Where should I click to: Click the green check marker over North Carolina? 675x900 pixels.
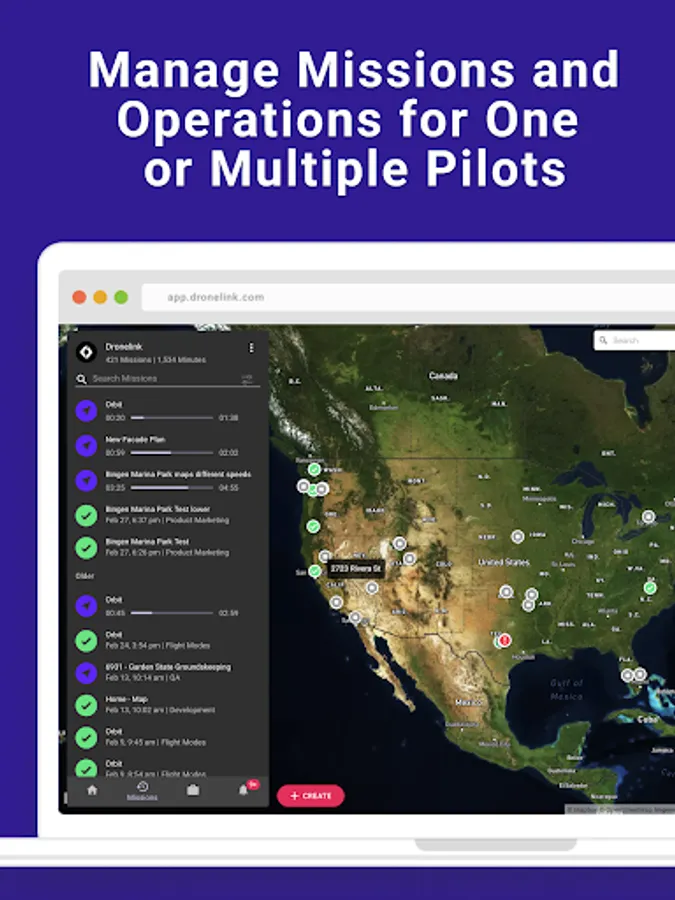click(650, 588)
